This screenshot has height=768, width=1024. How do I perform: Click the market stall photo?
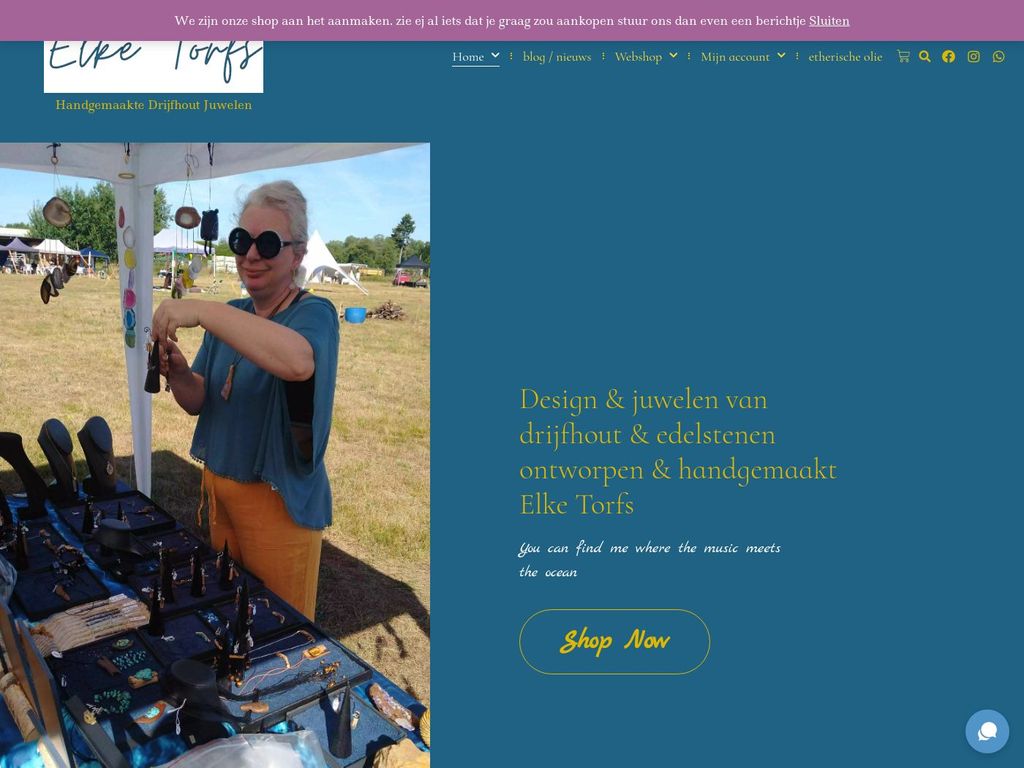pyautogui.click(x=215, y=455)
